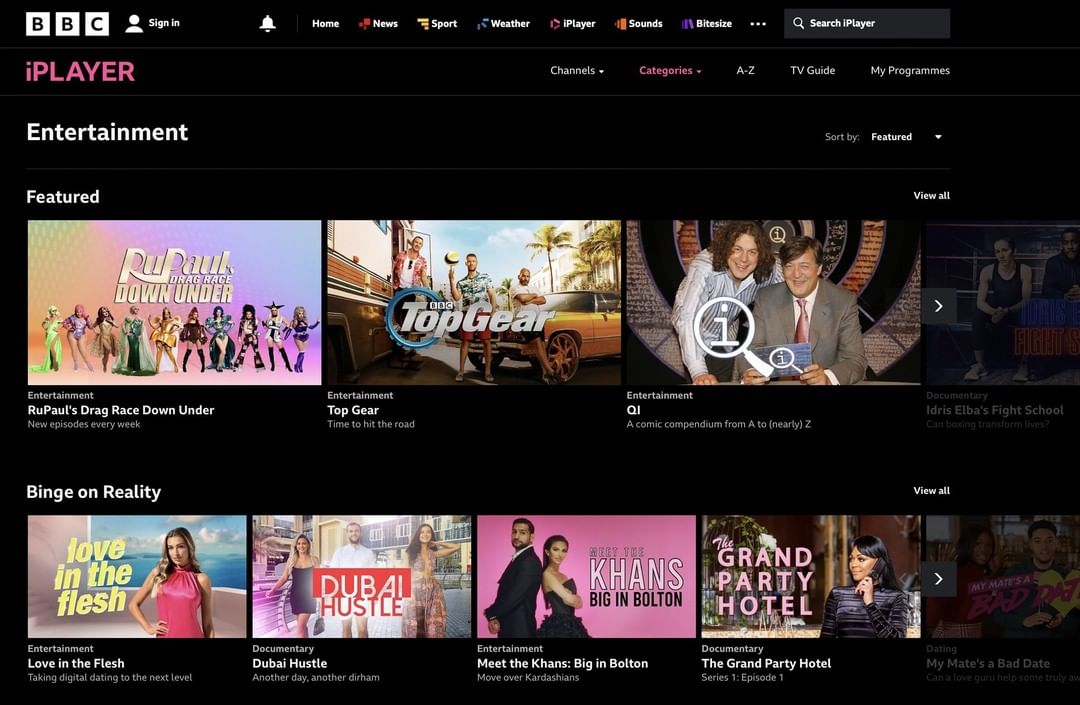Open BBC News from top bar
This screenshot has width=1080, height=705.
tap(378, 24)
